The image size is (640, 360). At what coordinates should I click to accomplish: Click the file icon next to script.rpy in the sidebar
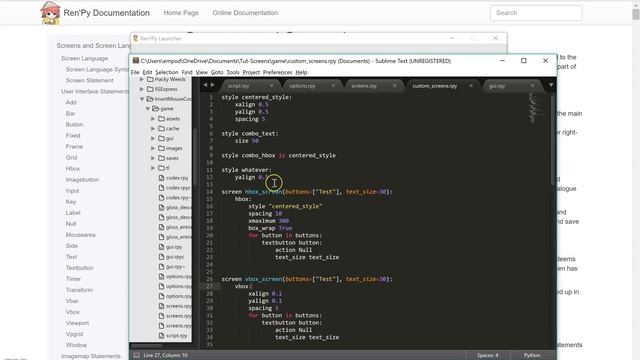point(161,336)
